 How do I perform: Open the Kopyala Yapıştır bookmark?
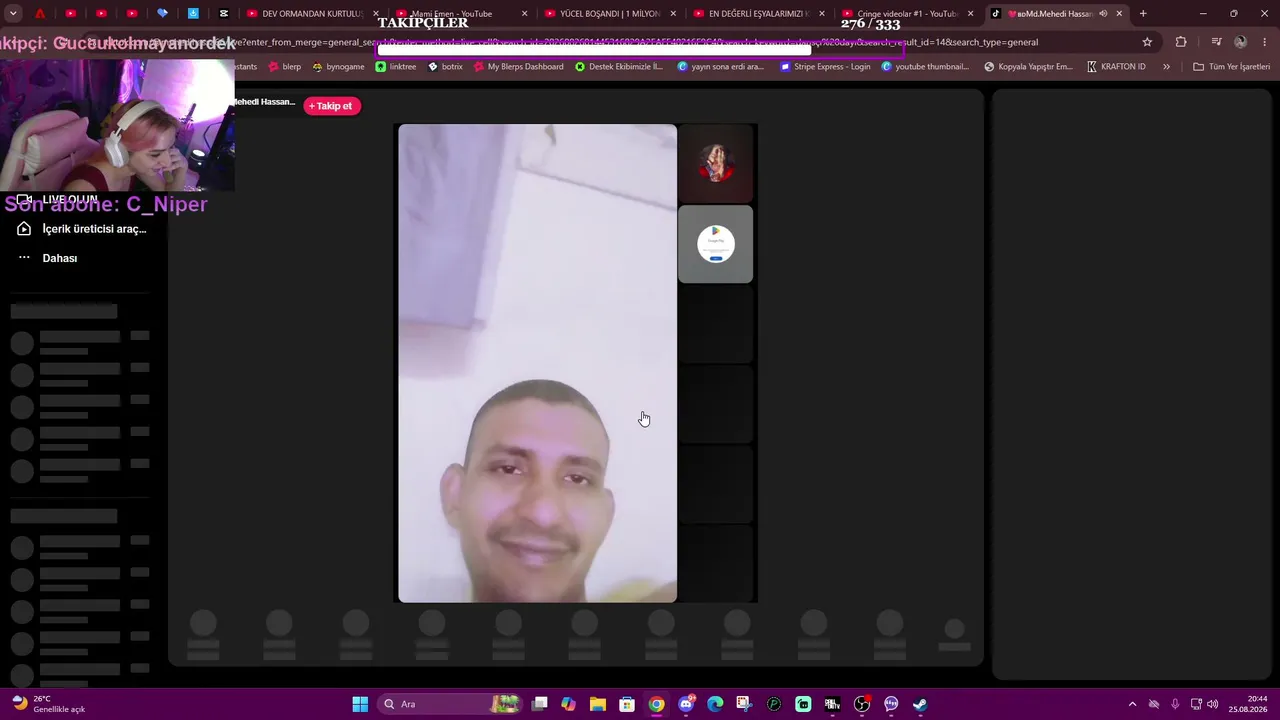click(1029, 67)
